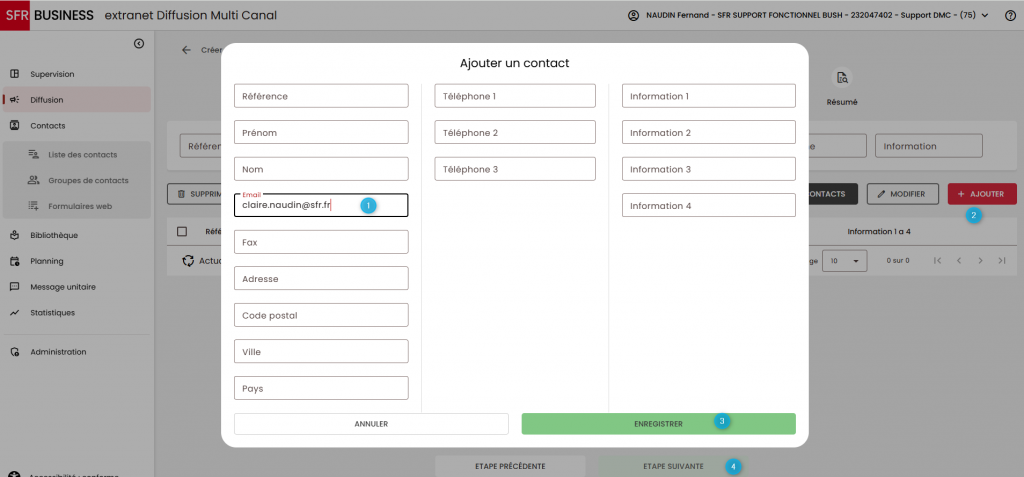1024x477 pixels.
Task: Click the help question mark icon
Action: [x=1010, y=15]
